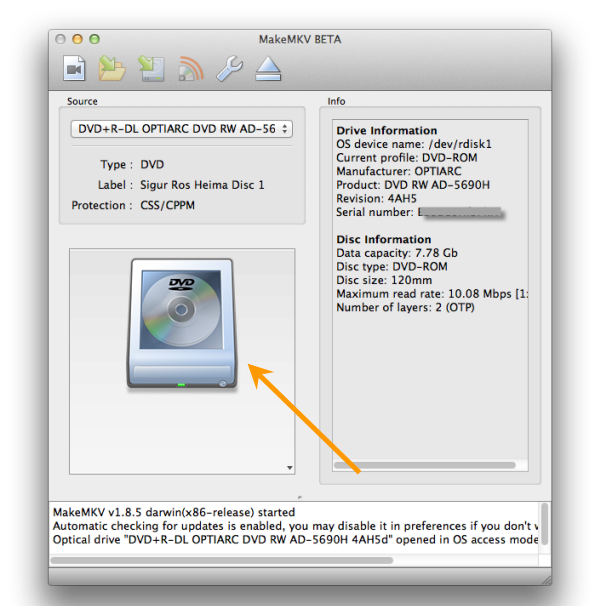Screen dimensions: 600x606
Task: Click 'Manufacturer: OPTIARC' line
Action: (x=399, y=171)
